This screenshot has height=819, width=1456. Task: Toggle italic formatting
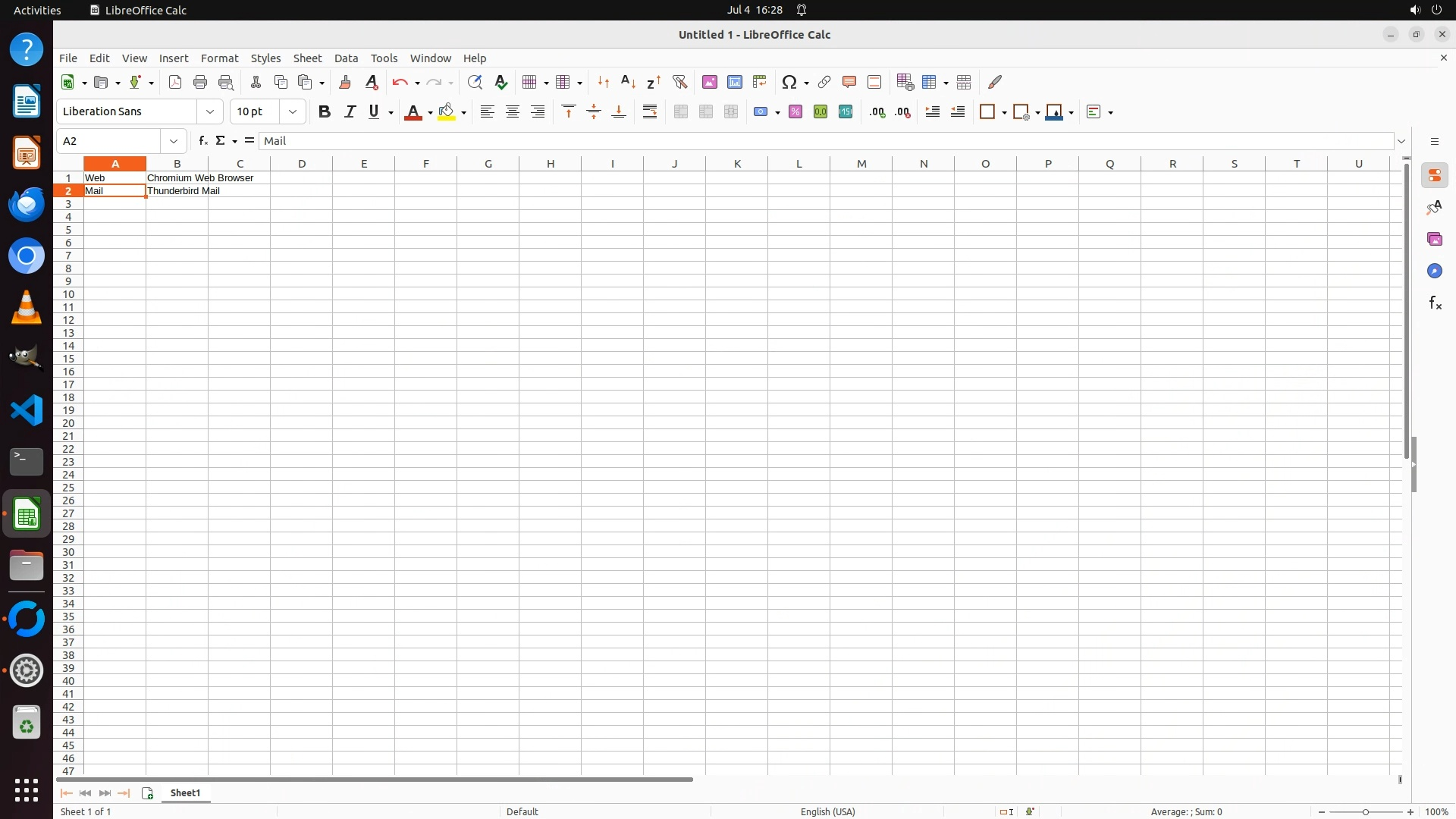[x=350, y=112]
